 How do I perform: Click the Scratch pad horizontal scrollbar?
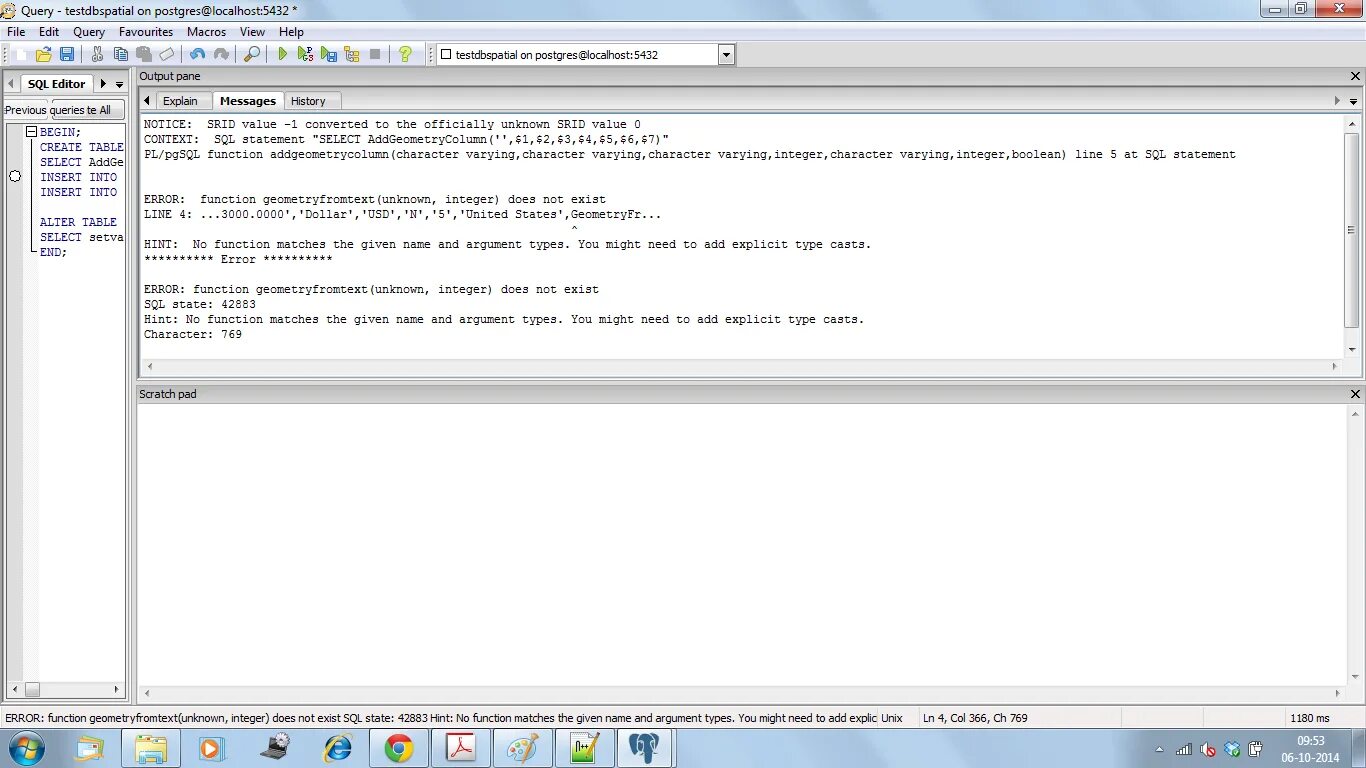pos(741,692)
